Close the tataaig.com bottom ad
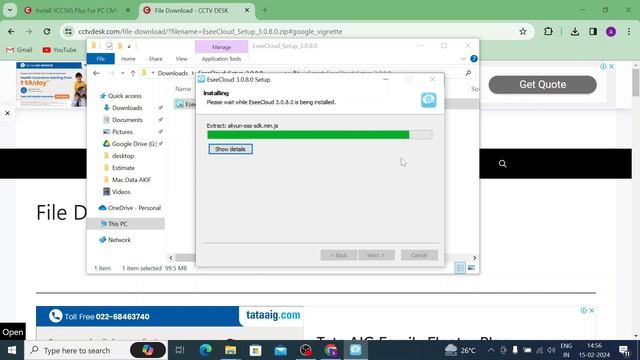 pos(591,311)
